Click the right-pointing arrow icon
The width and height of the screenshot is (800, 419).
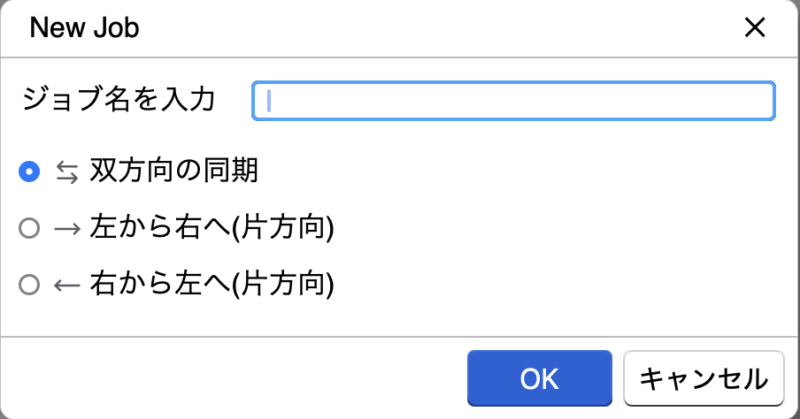click(66, 229)
